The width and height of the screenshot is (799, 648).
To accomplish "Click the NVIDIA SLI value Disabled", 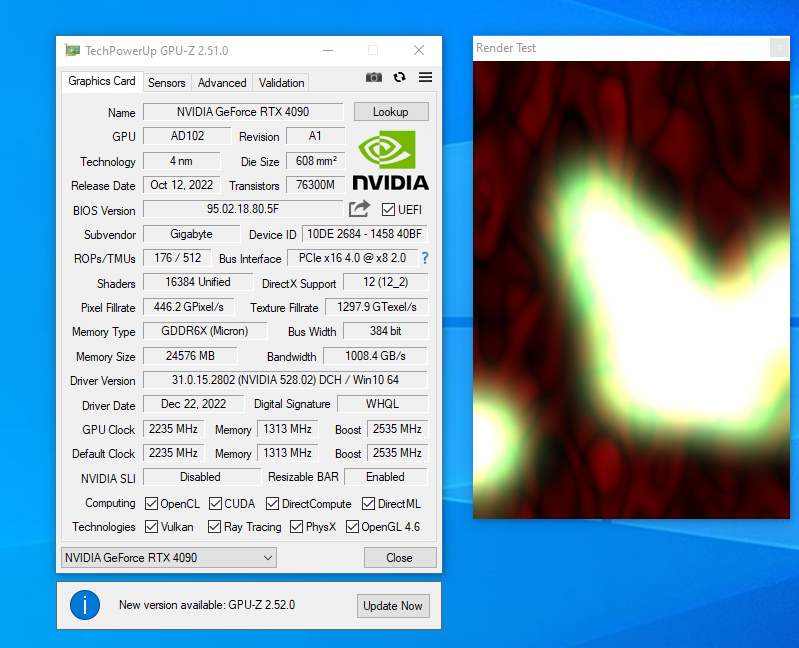I will tap(200, 477).
